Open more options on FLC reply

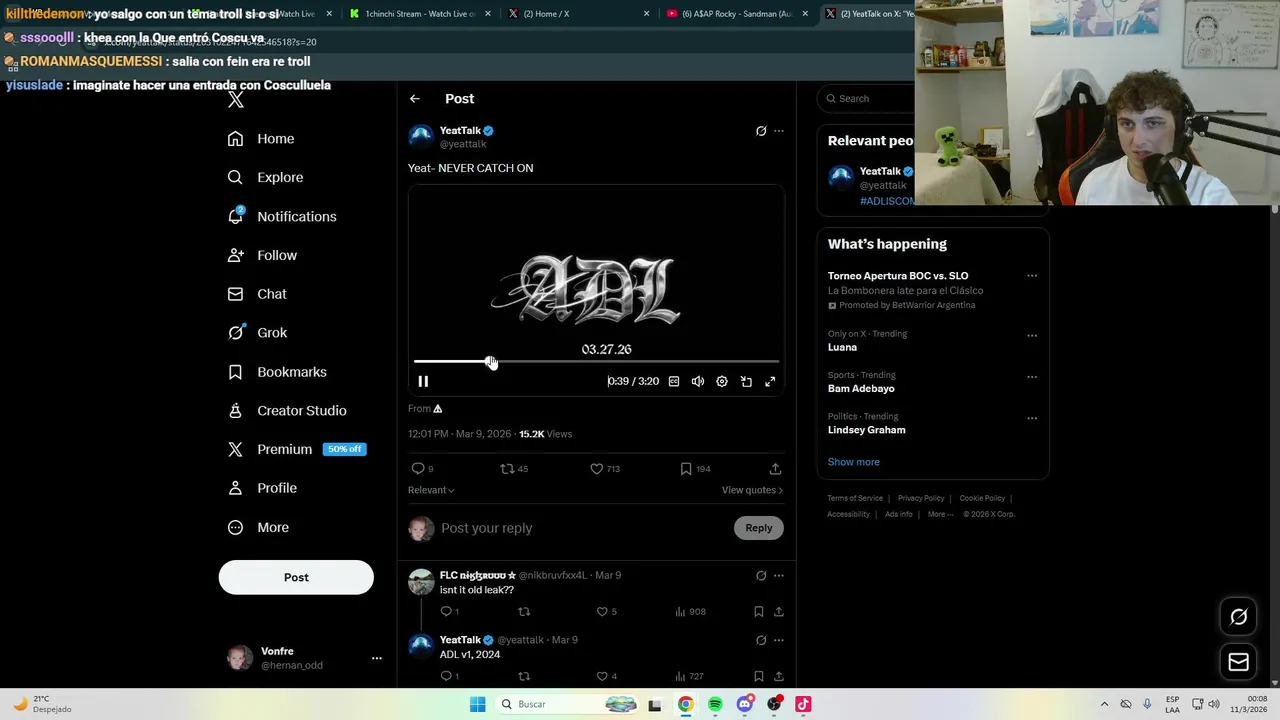[779, 576]
